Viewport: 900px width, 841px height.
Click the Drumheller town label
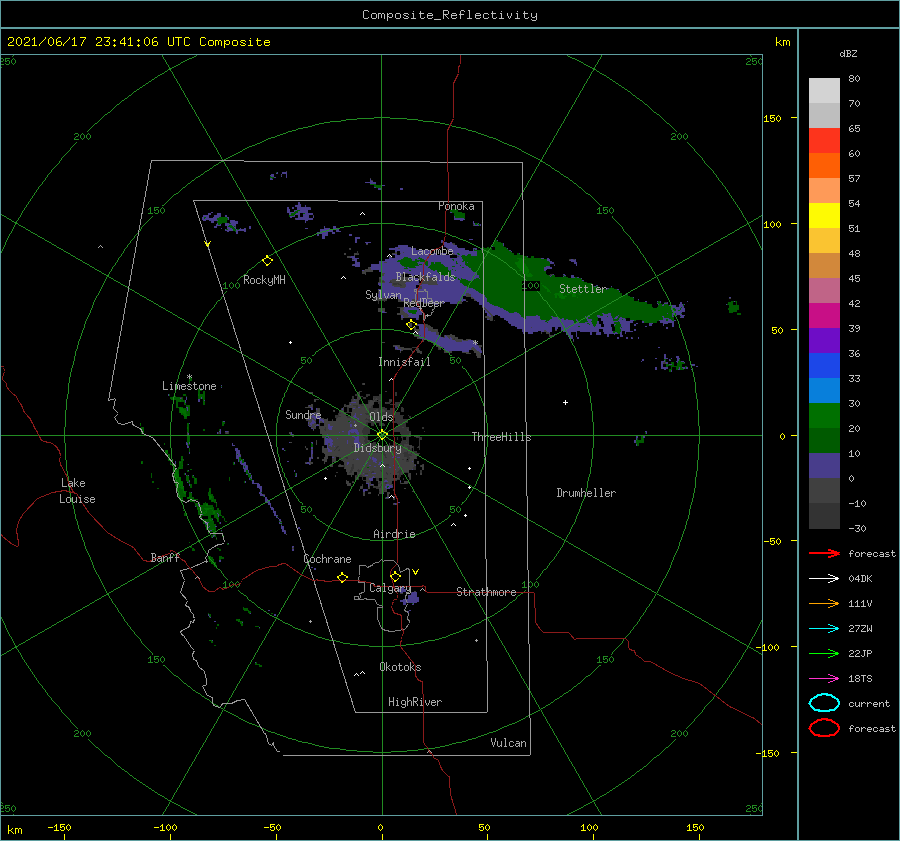586,493
